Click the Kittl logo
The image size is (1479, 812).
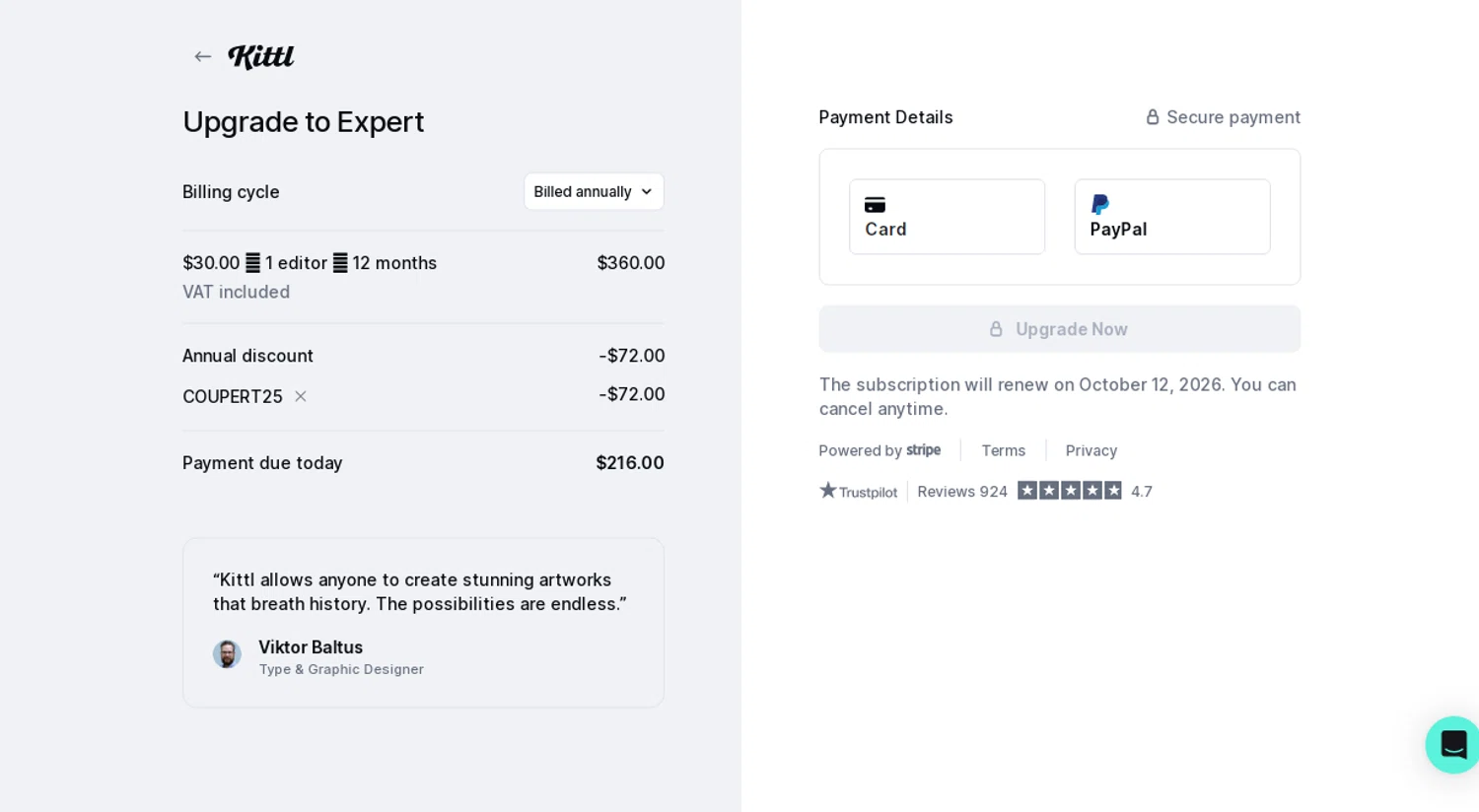261,57
